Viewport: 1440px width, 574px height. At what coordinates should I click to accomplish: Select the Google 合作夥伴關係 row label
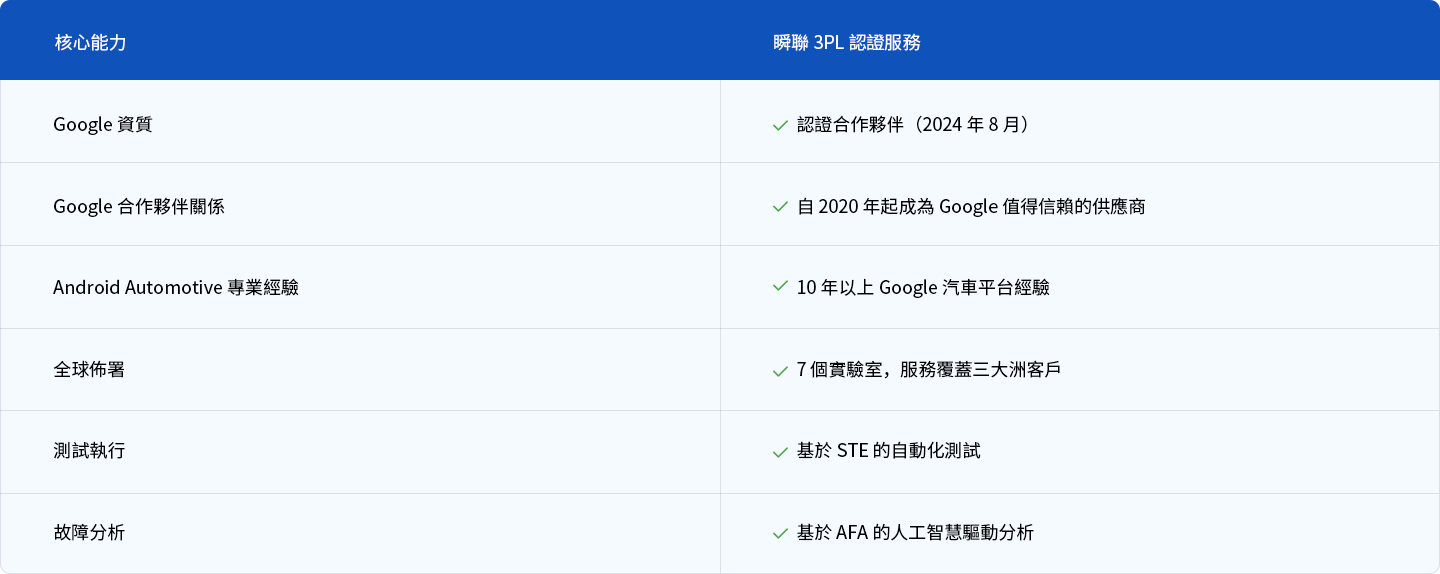tap(139, 206)
